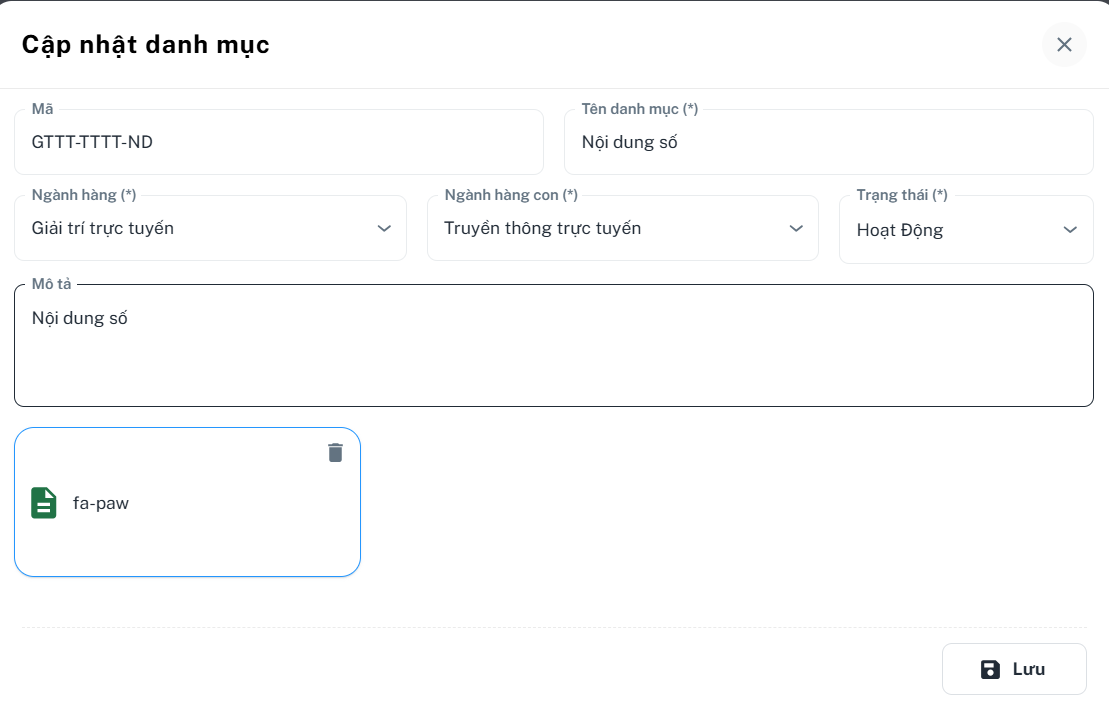Screen dimensions: 1109x714
Task: Click the Truyền thông trực tuyến value
Action: click(x=543, y=228)
